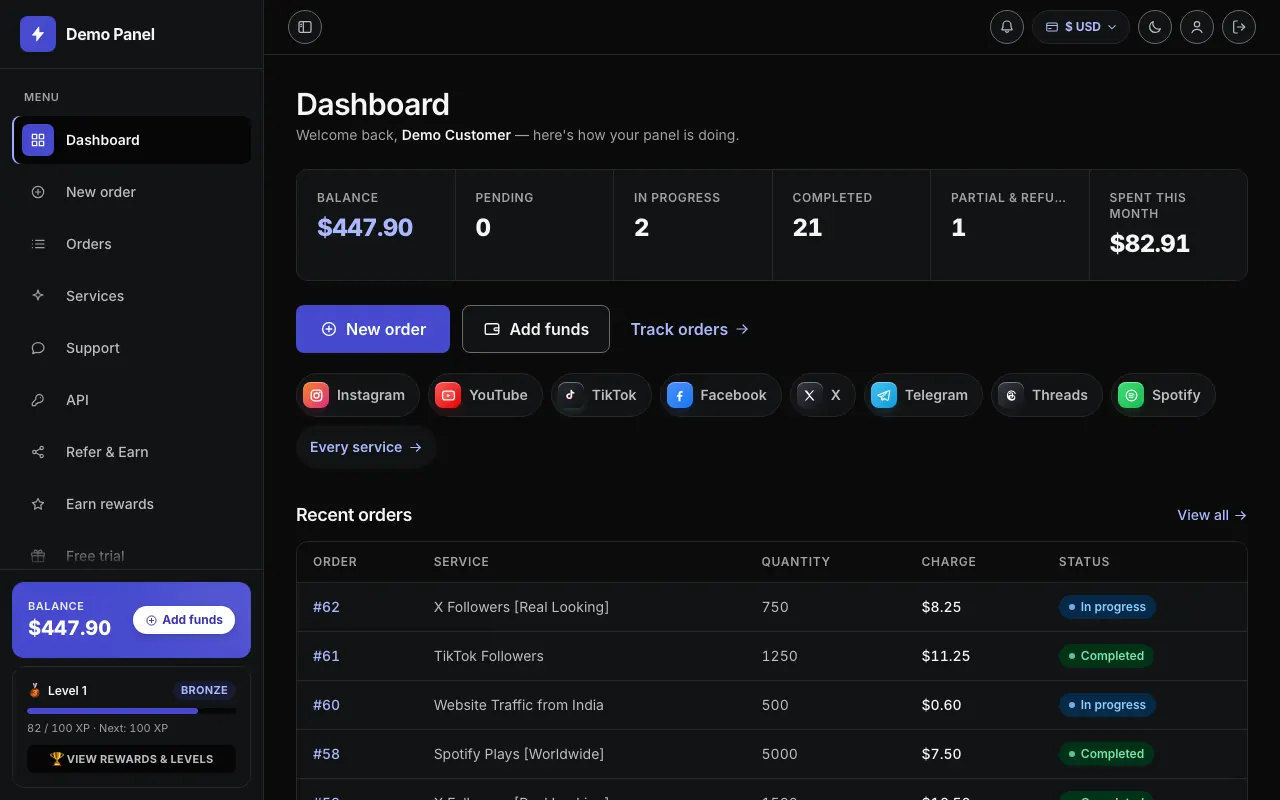Click View Rewards & Levels button
The image size is (1280, 800).
pyautogui.click(x=132, y=759)
